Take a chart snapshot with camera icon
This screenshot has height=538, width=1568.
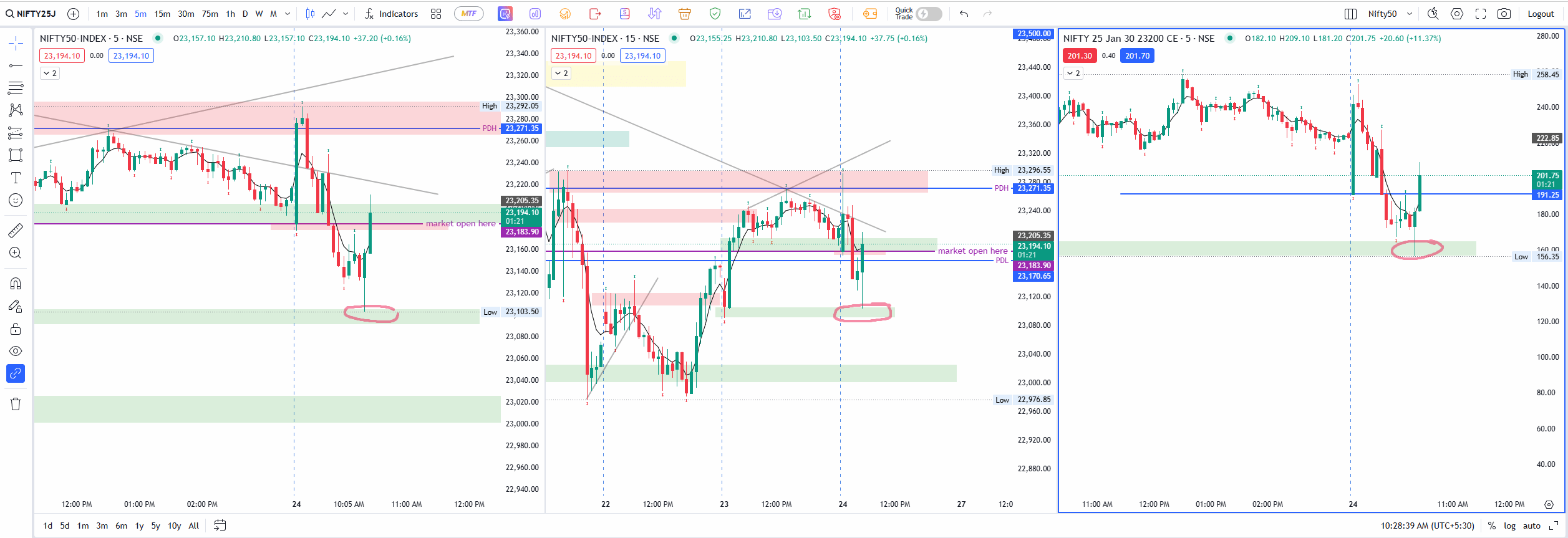1504,14
